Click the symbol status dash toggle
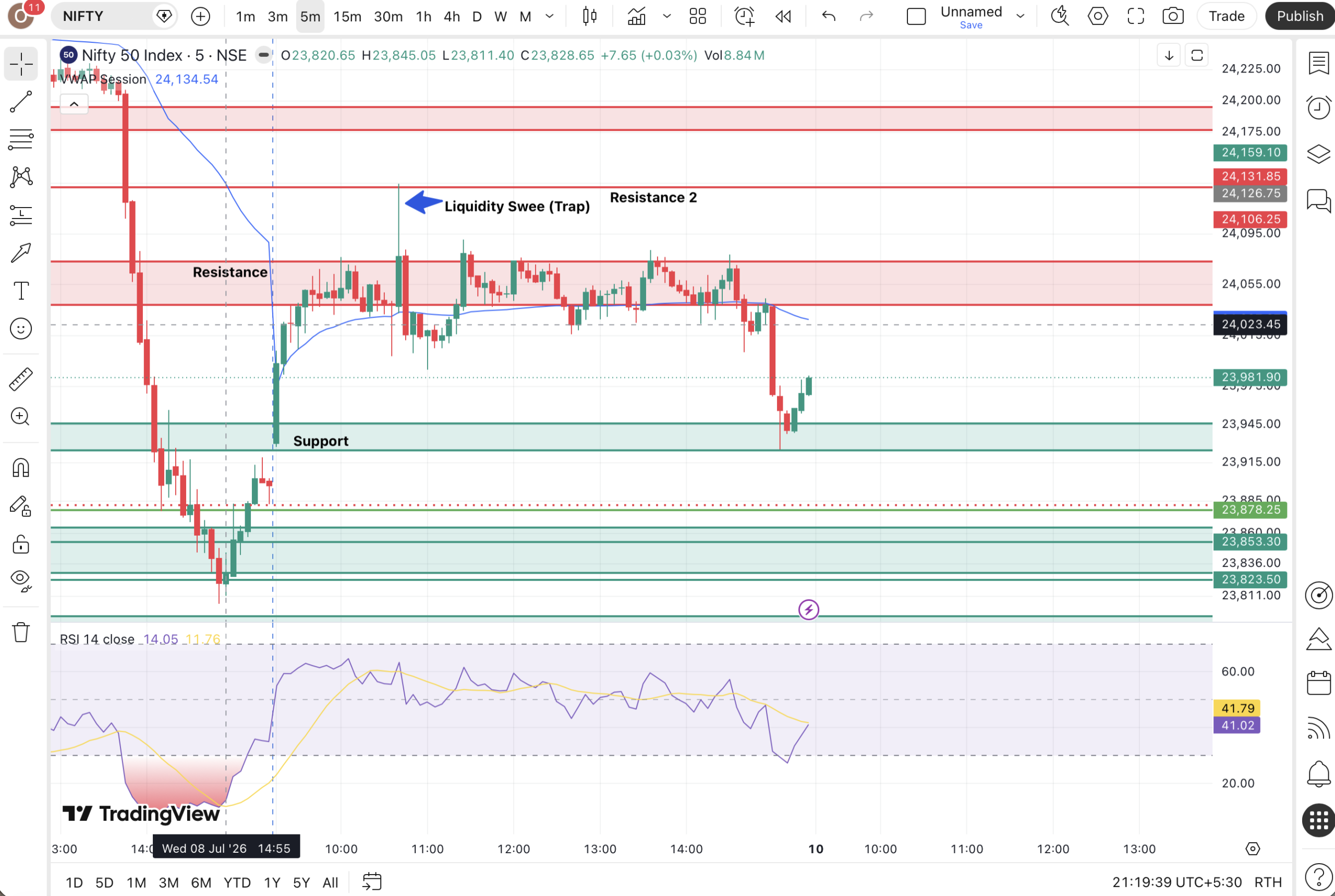Screen dimensions: 1335x896 263,55
